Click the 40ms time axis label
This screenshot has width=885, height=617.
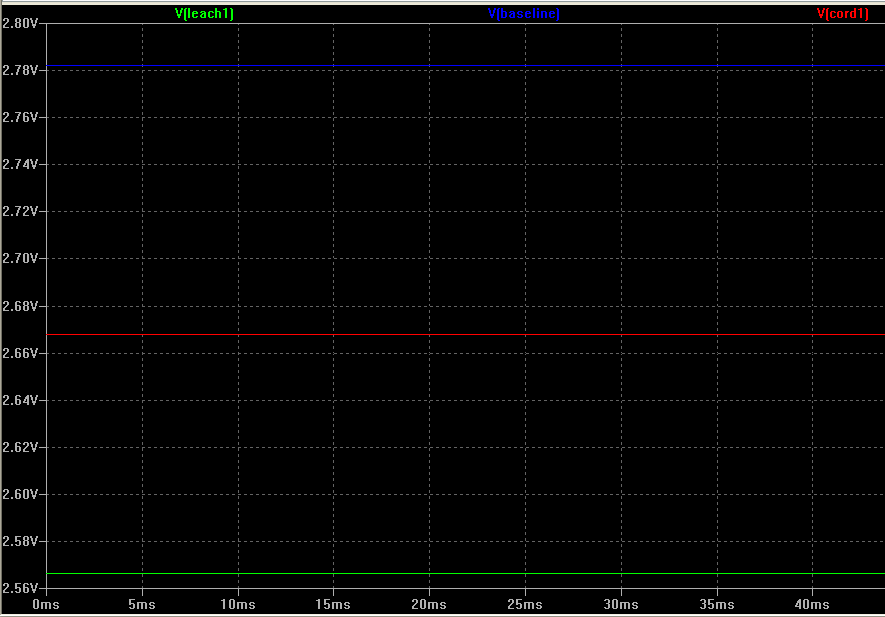[812, 605]
